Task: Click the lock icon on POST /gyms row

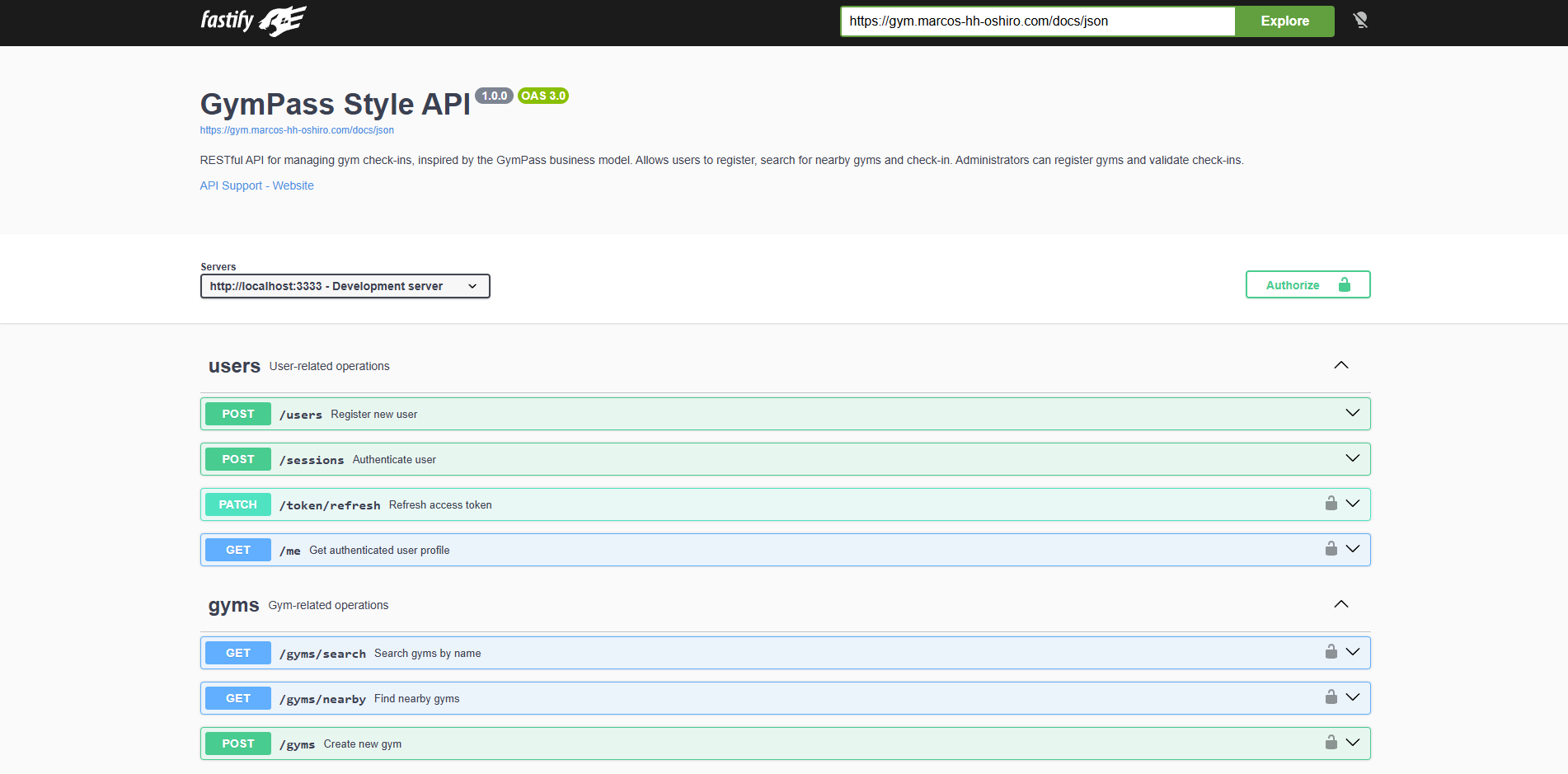Action: point(1331,743)
